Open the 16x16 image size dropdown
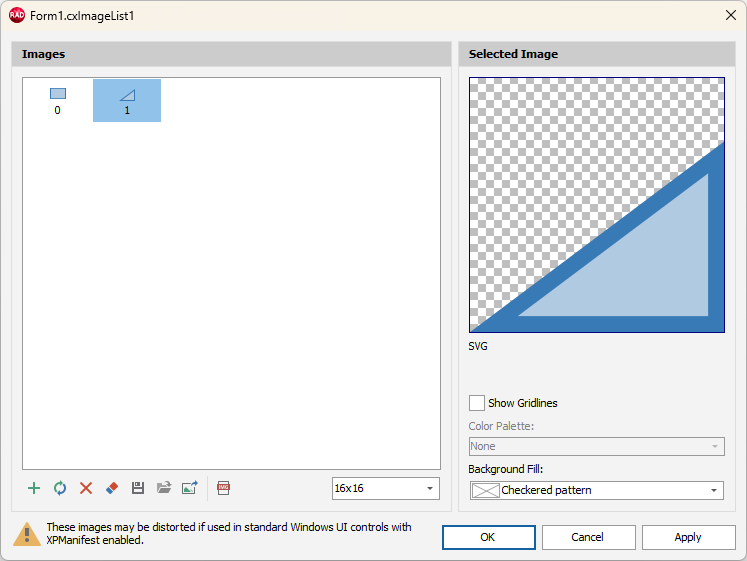Screen dimensions: 747x561 click(385, 489)
